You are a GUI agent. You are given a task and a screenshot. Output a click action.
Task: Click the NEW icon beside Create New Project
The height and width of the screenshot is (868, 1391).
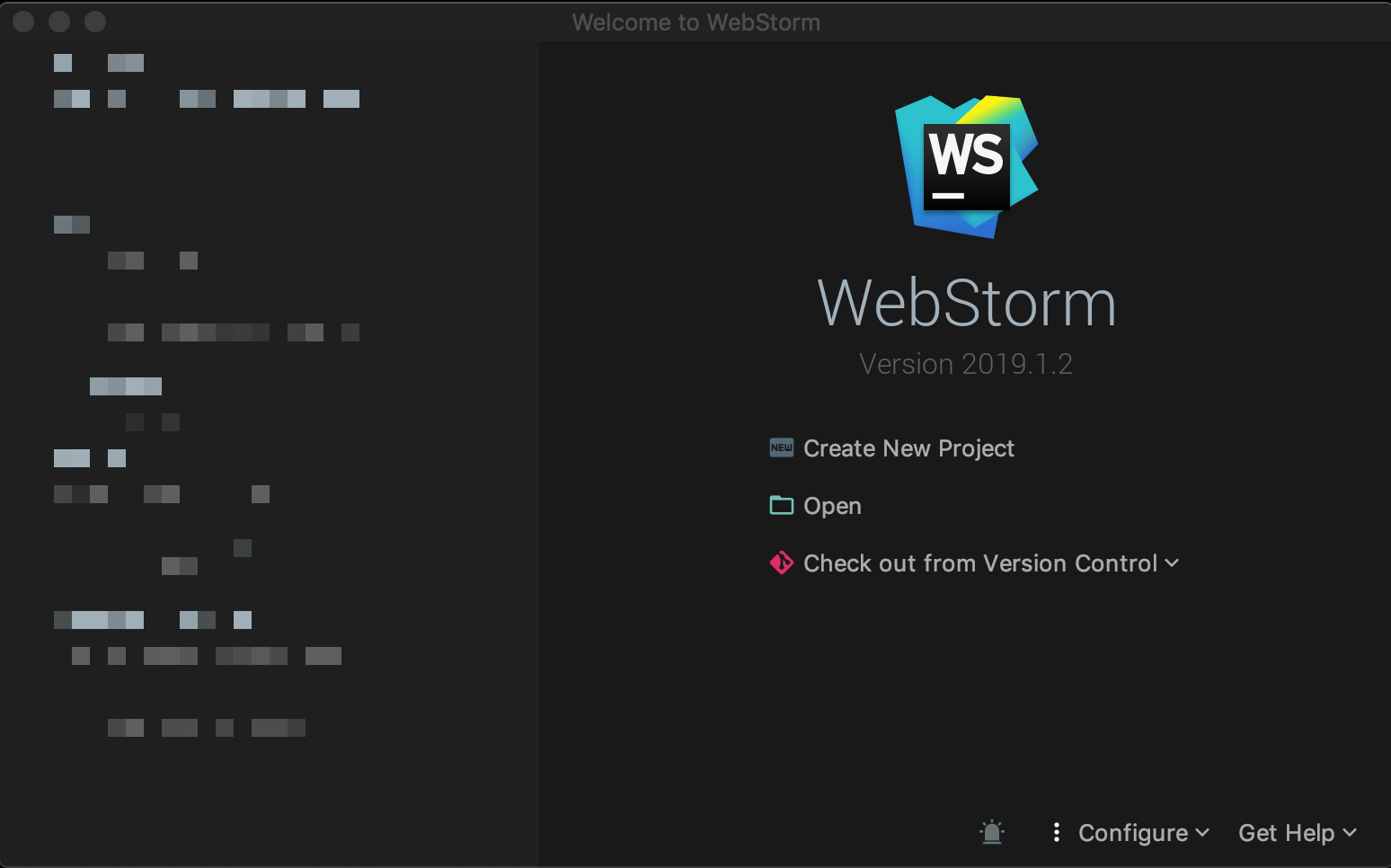point(782,447)
